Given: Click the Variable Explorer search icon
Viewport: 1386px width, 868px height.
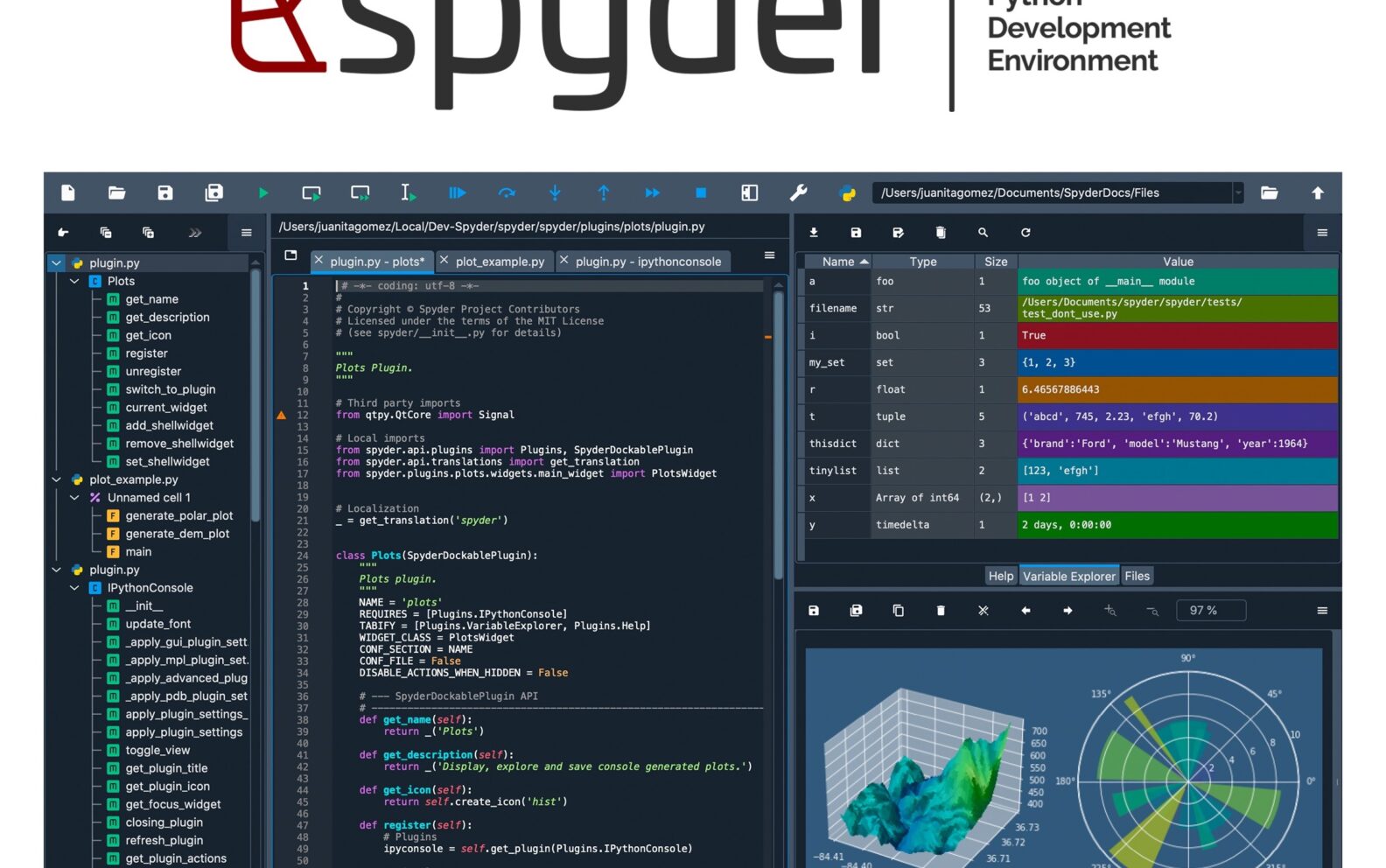Looking at the screenshot, I should point(983,233).
